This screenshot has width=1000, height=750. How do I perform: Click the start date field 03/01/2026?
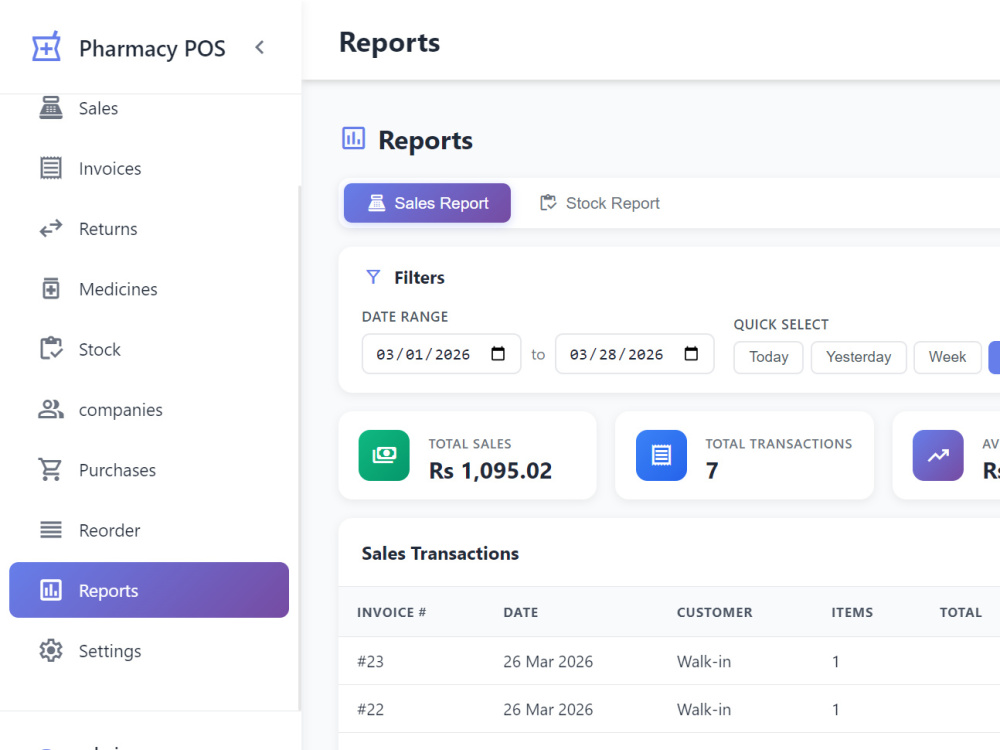pos(441,353)
